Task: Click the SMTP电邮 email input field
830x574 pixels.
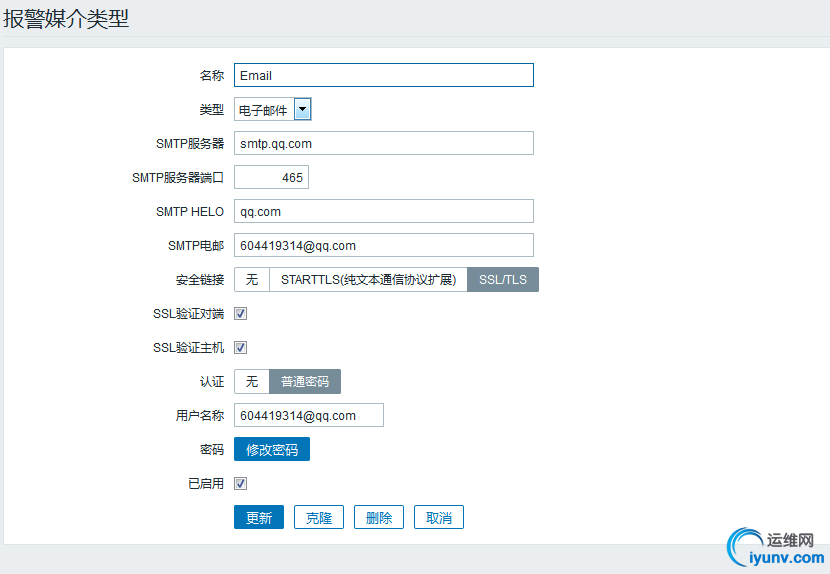Action: tap(383, 245)
